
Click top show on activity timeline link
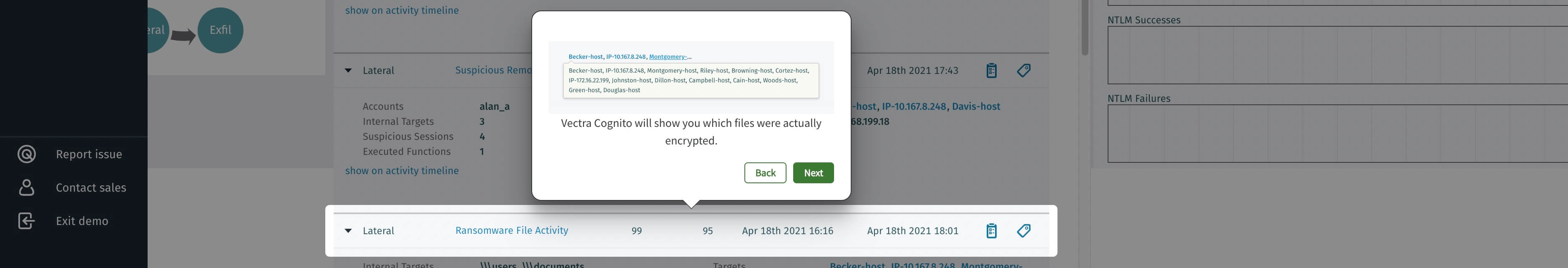pos(402,10)
